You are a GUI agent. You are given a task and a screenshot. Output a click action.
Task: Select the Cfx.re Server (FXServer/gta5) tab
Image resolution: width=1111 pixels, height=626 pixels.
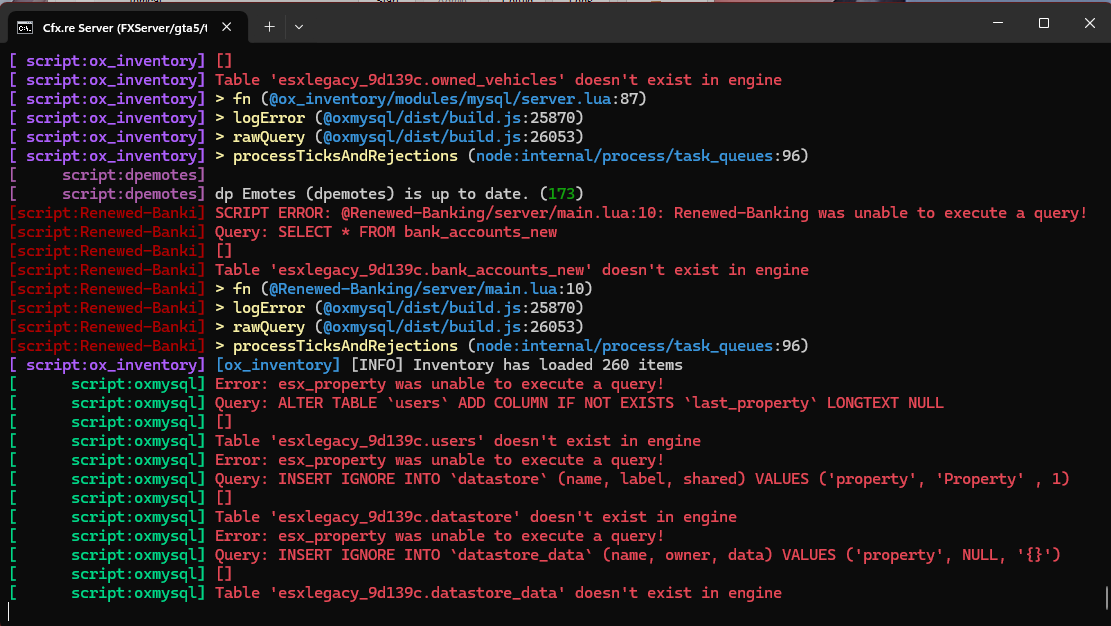128,28
